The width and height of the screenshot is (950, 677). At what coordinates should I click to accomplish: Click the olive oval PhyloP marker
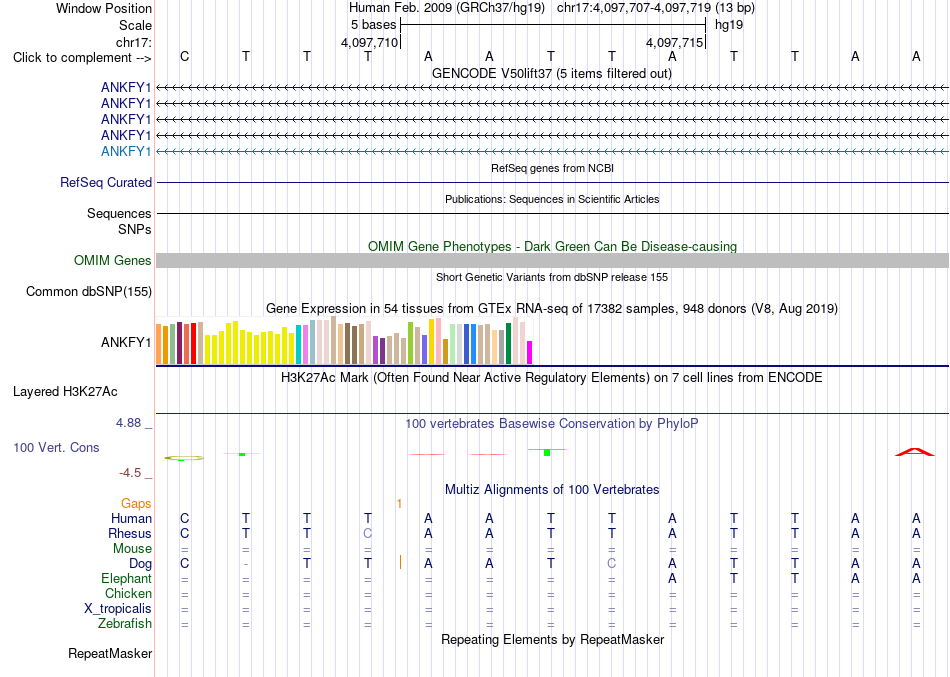pyautogui.click(x=184, y=458)
